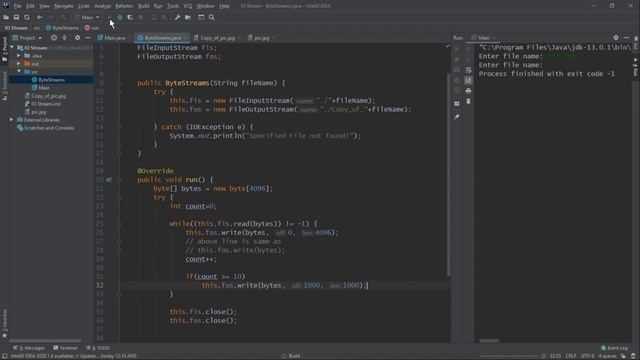Click the green Debug bug icon
This screenshot has height=360, width=640.
click(x=120, y=18)
